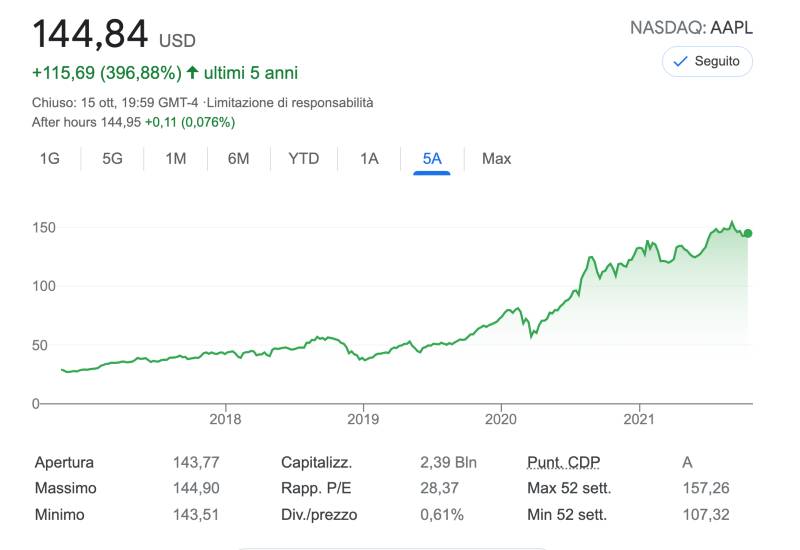Image resolution: width=800 pixels, height=550 pixels.
Task: Click the Minimo value 143,51
Action: pyautogui.click(x=196, y=514)
